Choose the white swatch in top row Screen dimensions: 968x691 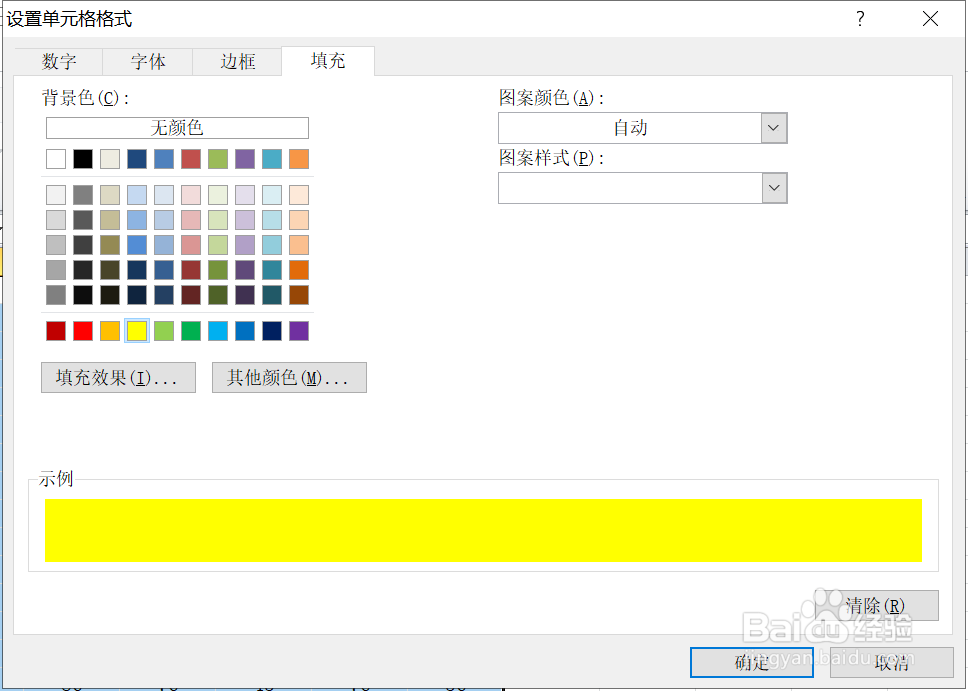55,158
